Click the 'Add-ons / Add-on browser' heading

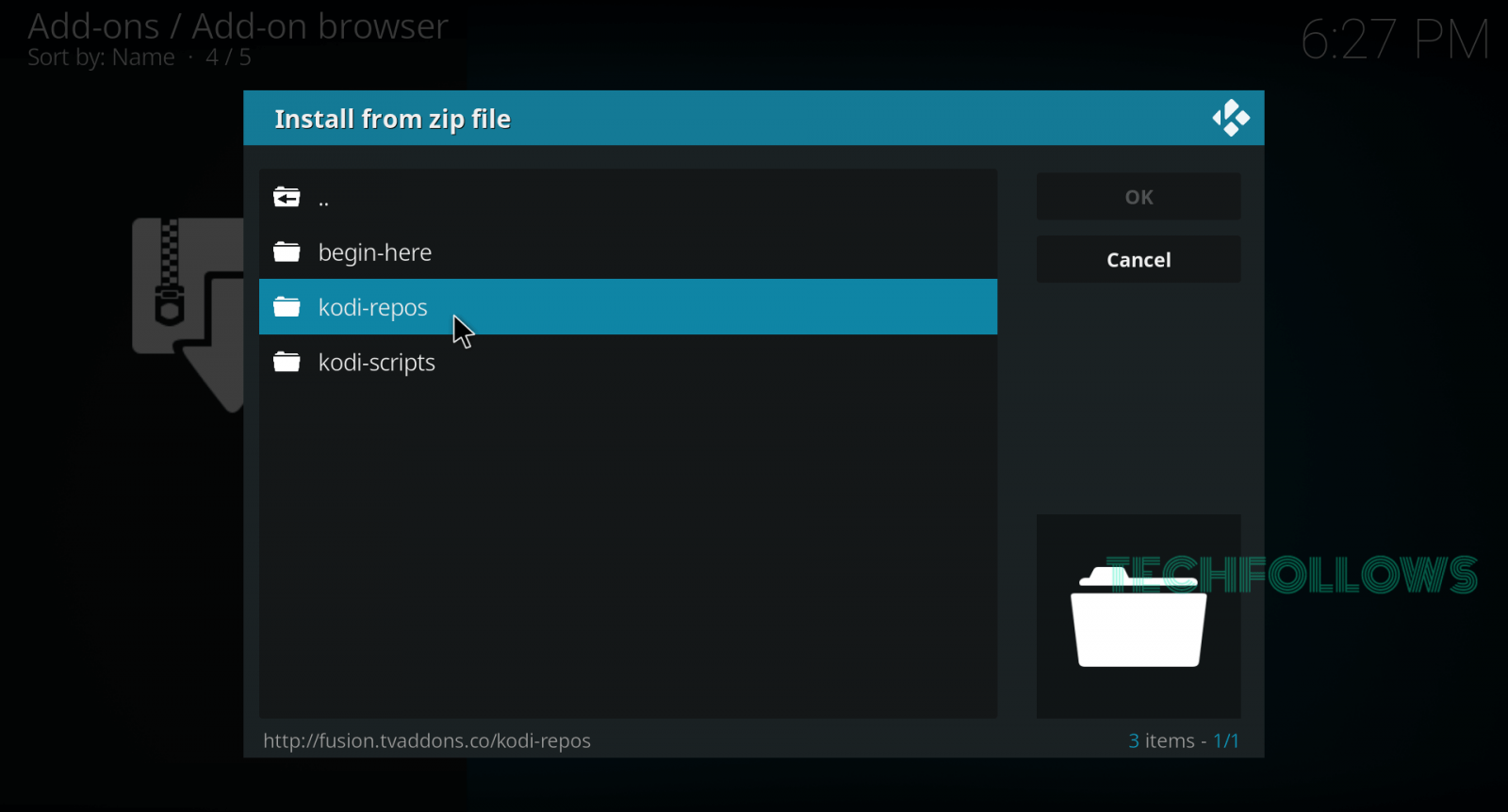[238, 26]
